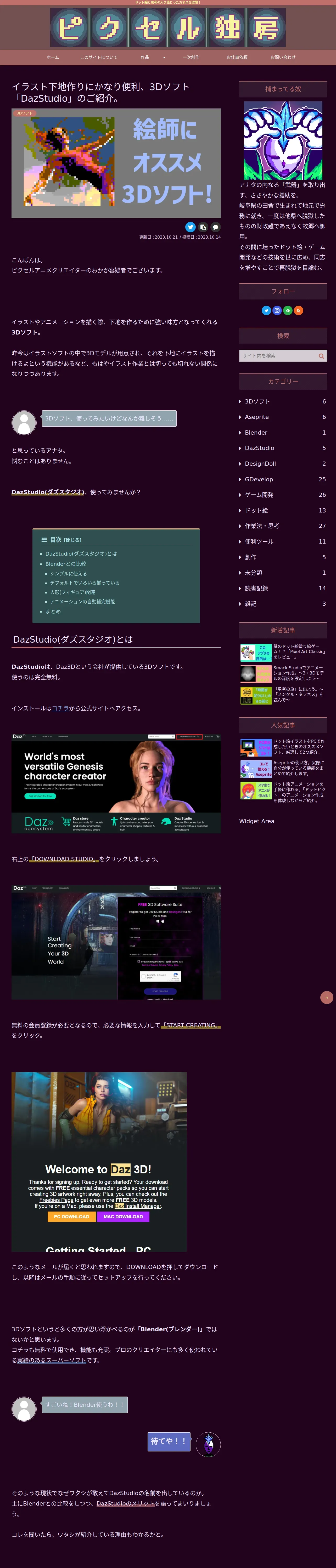
Task: Jump to 人形(フィギュア)関連 in contents
Action: click(x=72, y=592)
